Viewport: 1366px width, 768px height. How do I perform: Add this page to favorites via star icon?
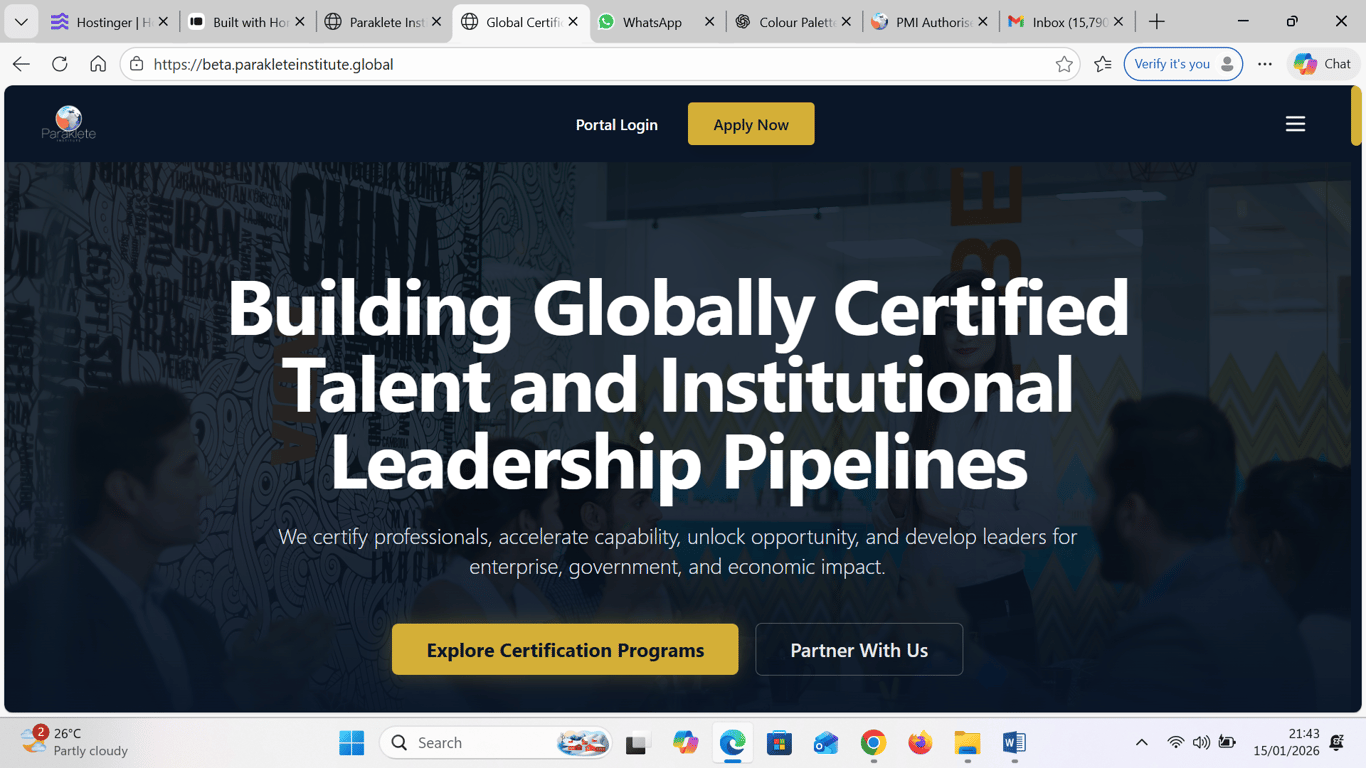[1064, 63]
